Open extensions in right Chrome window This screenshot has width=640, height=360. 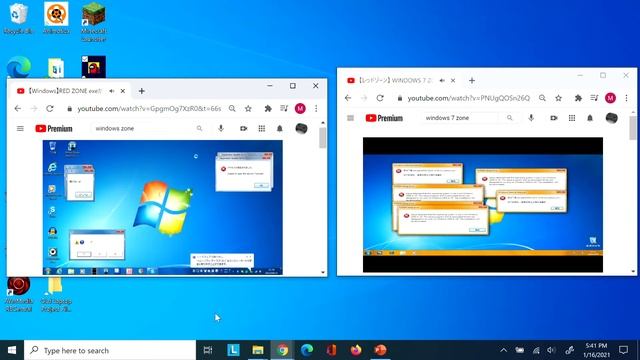click(578, 98)
